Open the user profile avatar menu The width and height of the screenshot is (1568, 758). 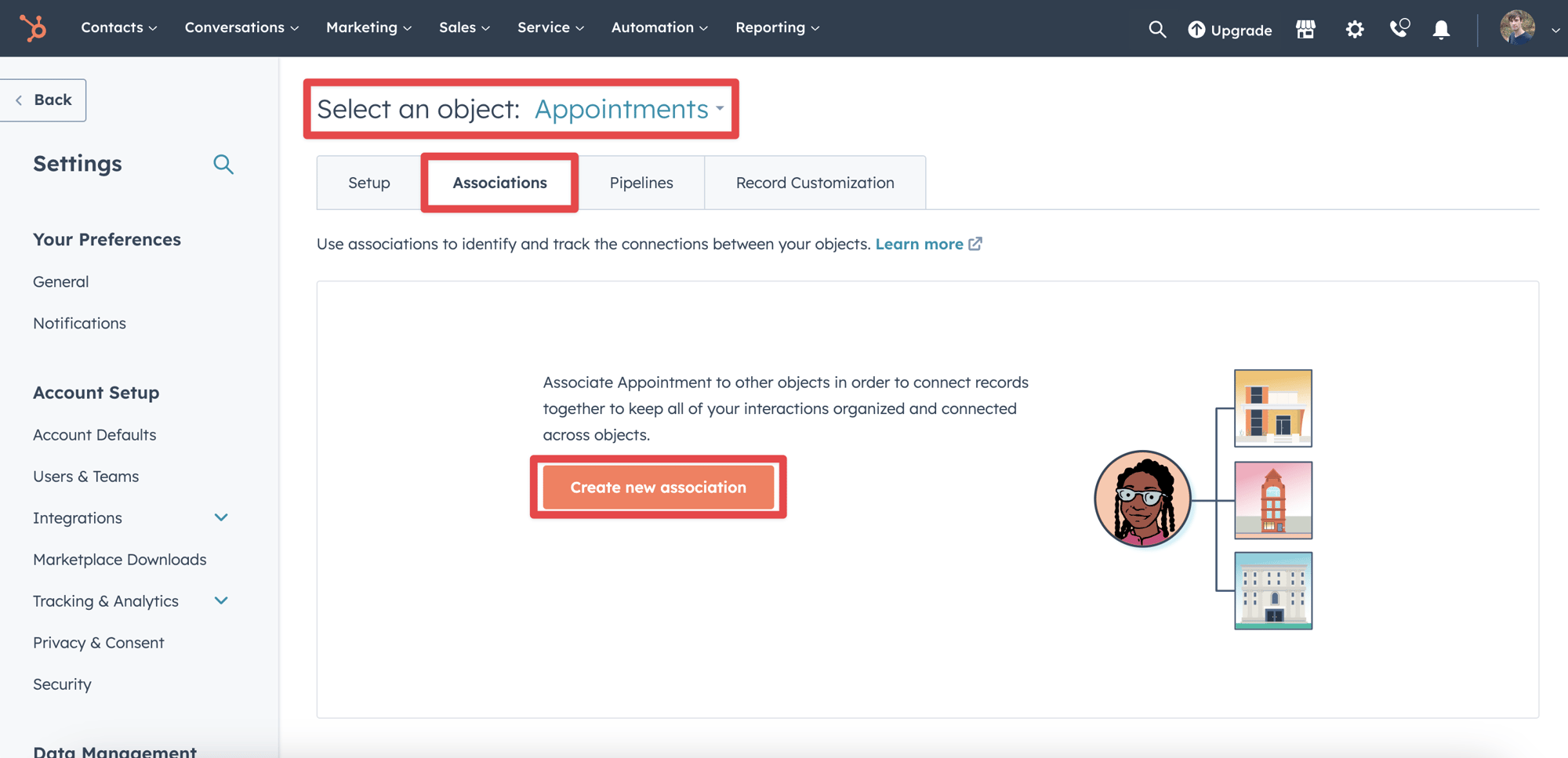coord(1519,28)
